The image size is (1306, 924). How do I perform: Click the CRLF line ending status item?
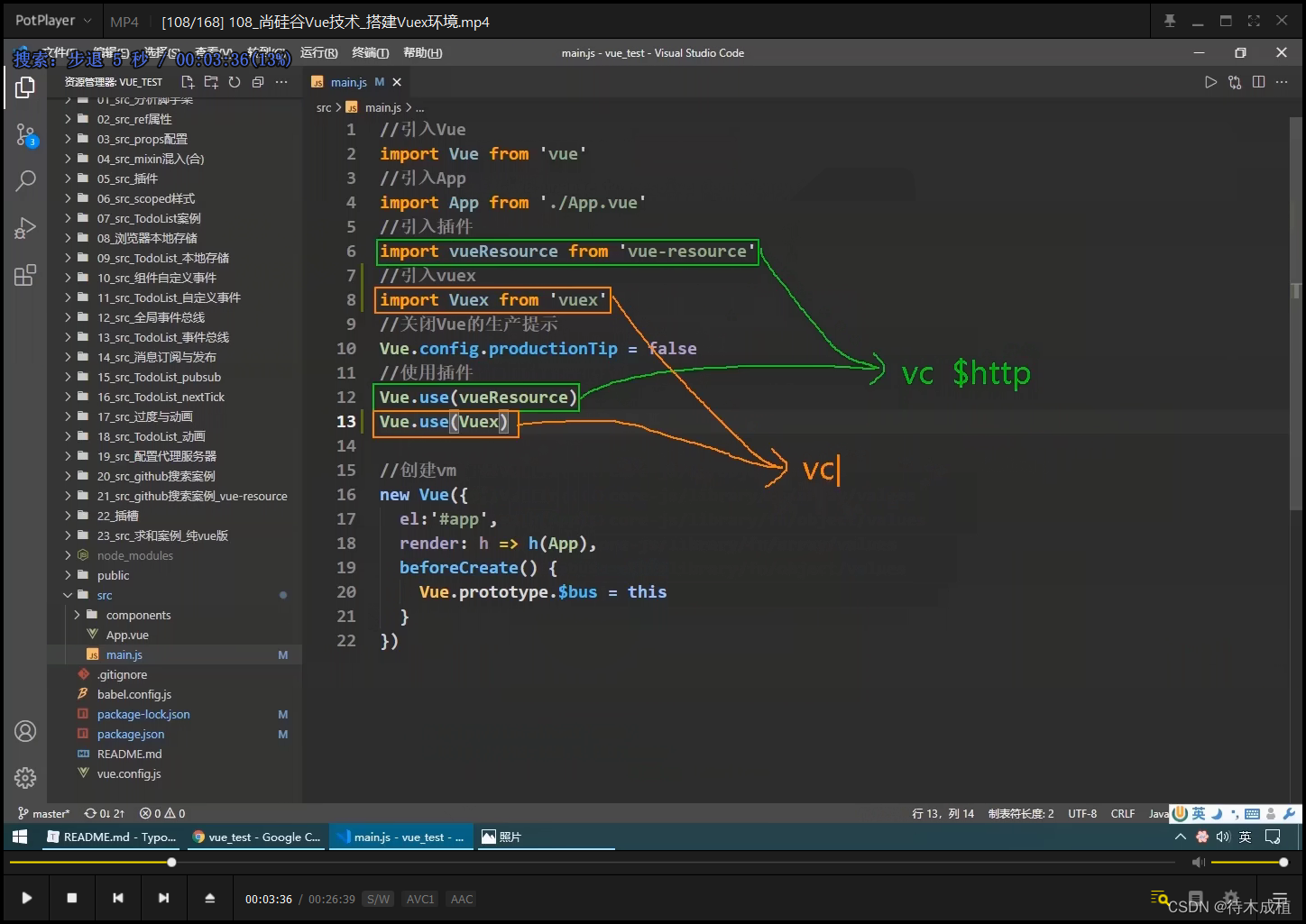tap(1123, 813)
